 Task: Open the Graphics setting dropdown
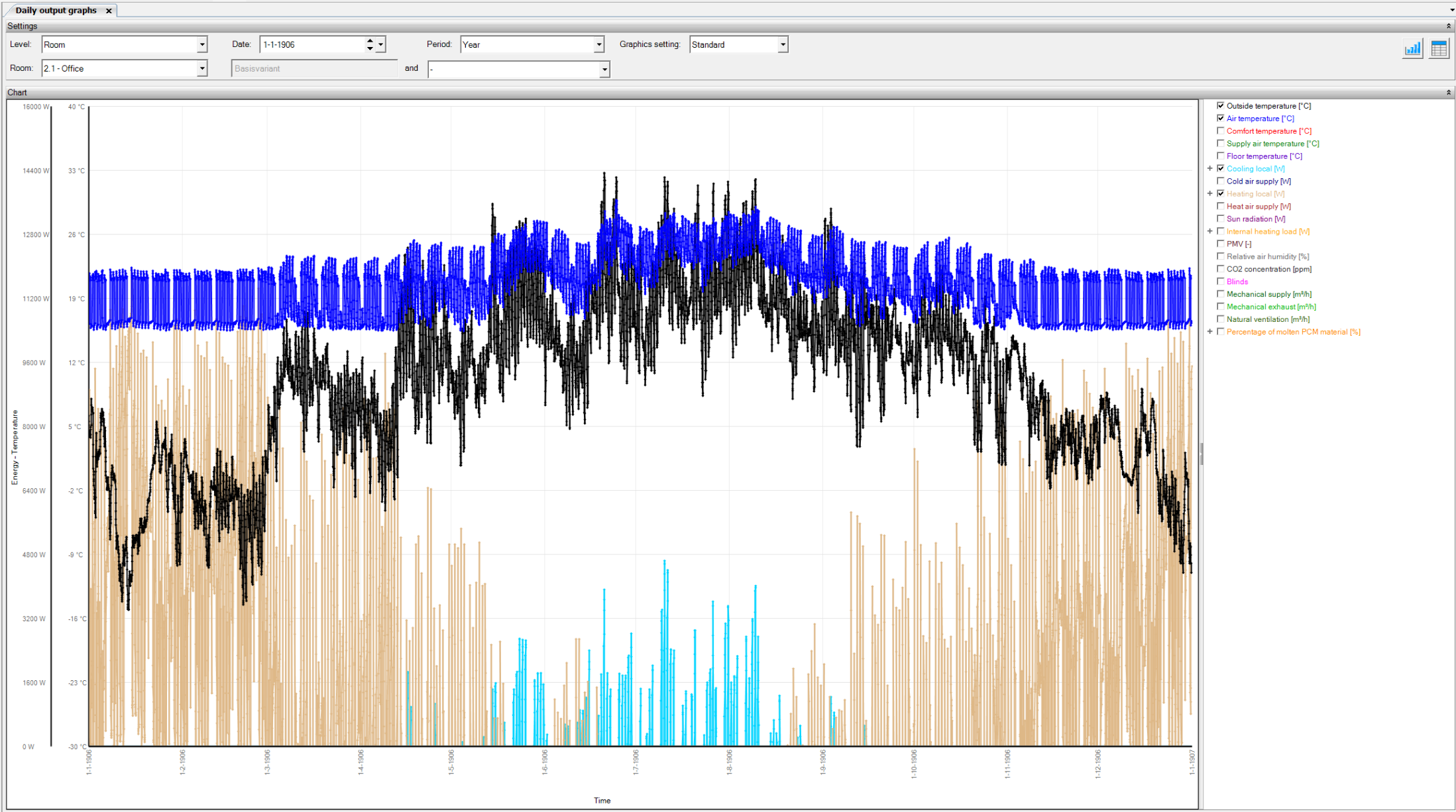(x=783, y=44)
